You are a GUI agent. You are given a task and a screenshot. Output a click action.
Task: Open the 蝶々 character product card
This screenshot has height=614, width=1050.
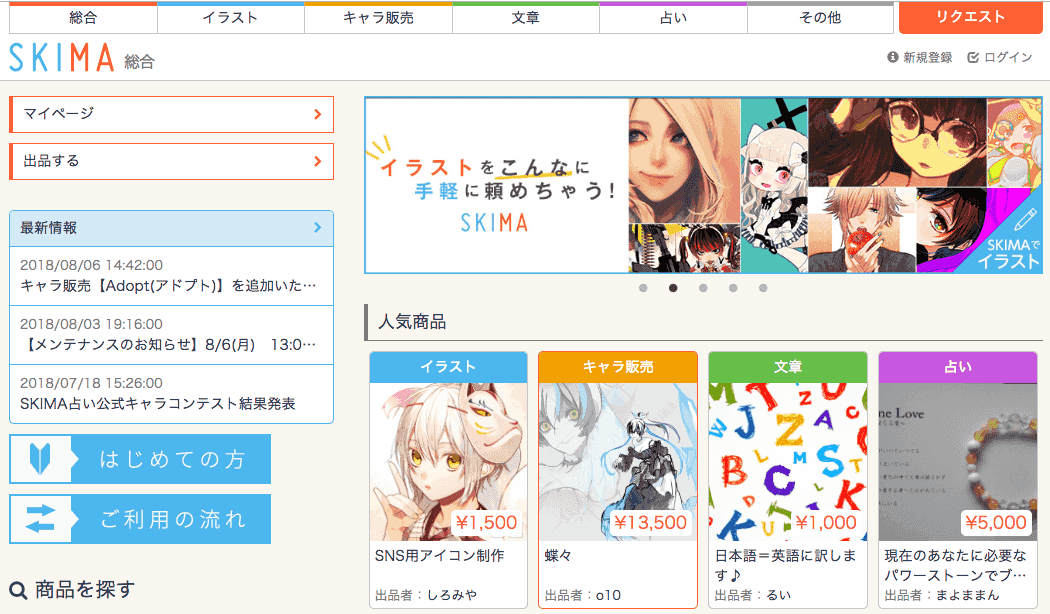[x=618, y=480]
